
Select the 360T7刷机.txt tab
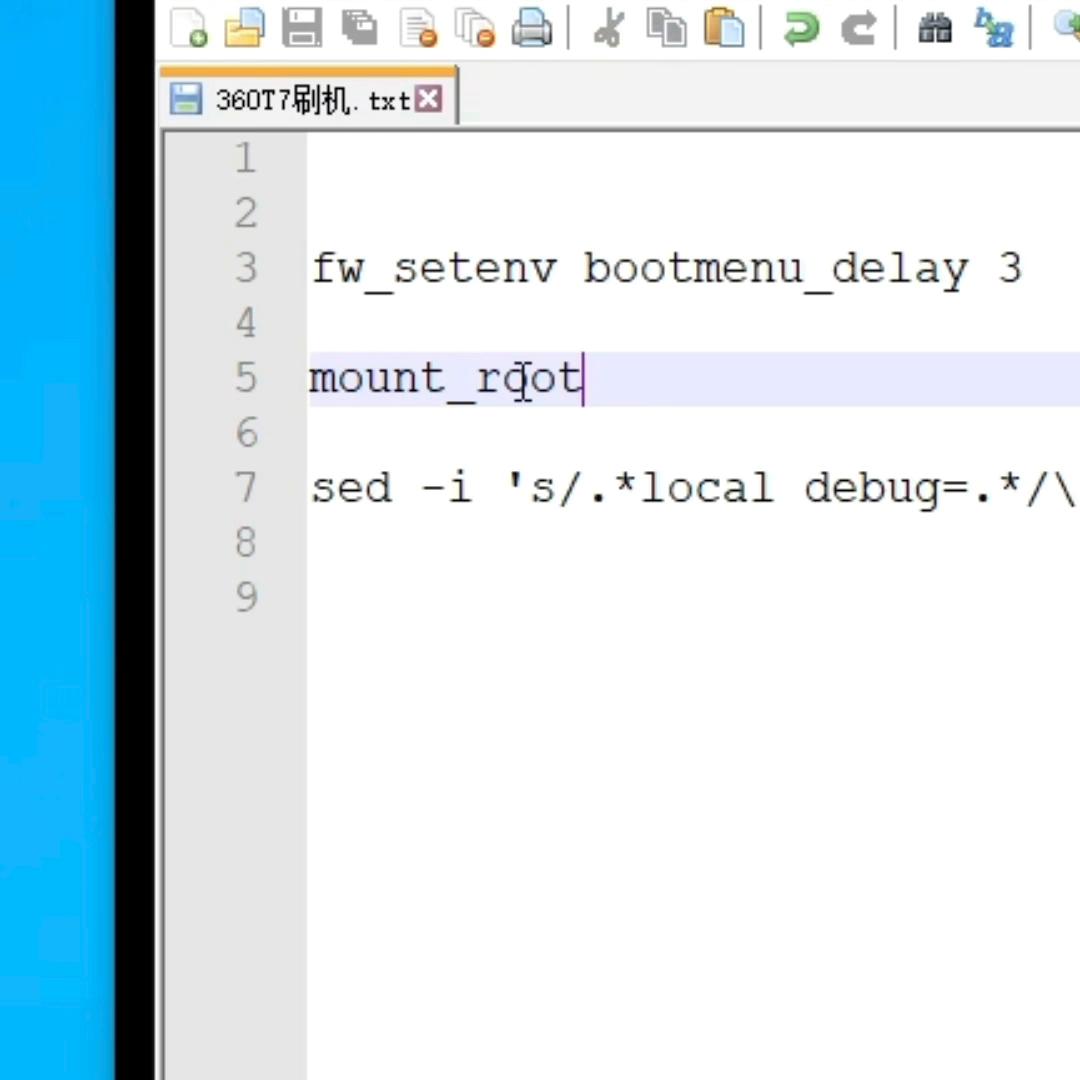coord(310,100)
